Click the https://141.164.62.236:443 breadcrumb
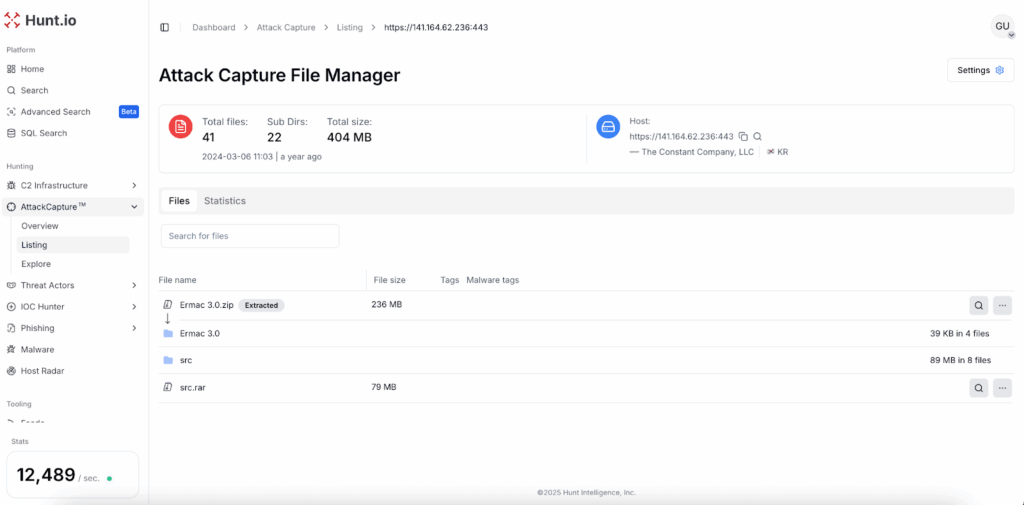 pyautogui.click(x=436, y=27)
